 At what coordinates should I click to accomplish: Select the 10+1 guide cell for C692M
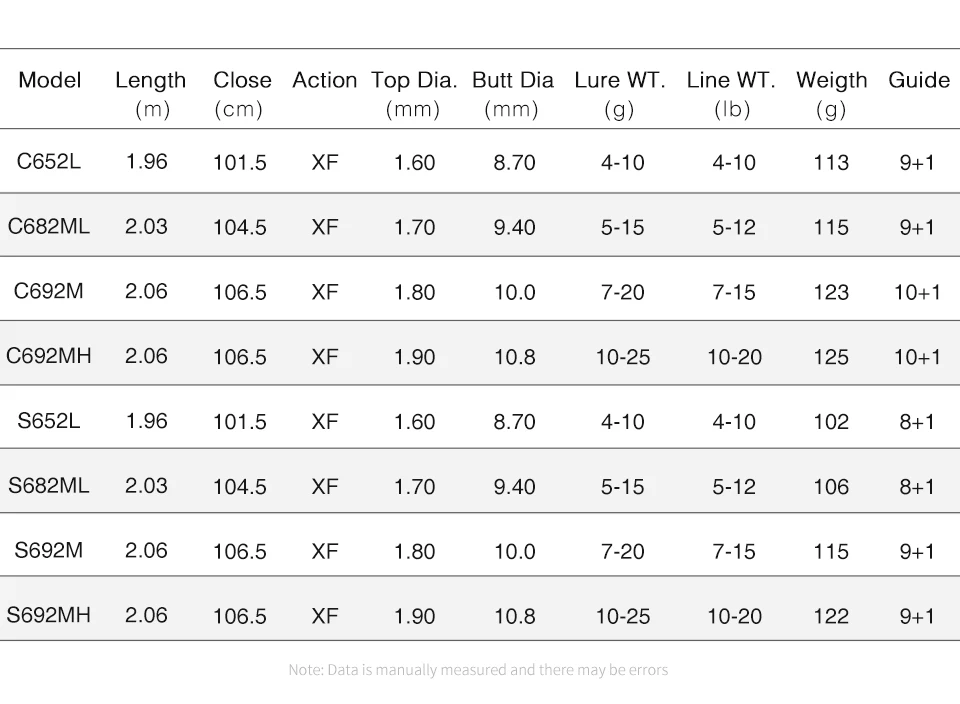coord(917,292)
